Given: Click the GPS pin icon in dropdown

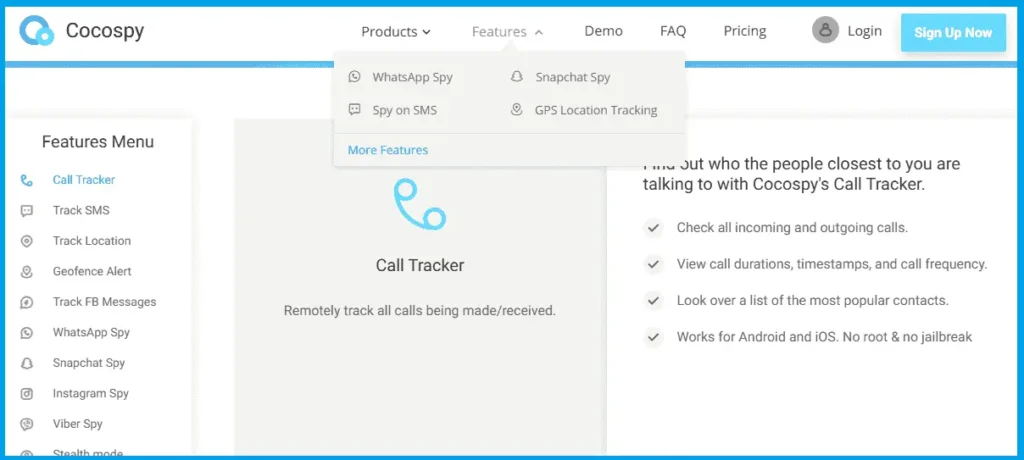Looking at the screenshot, I should pyautogui.click(x=516, y=110).
